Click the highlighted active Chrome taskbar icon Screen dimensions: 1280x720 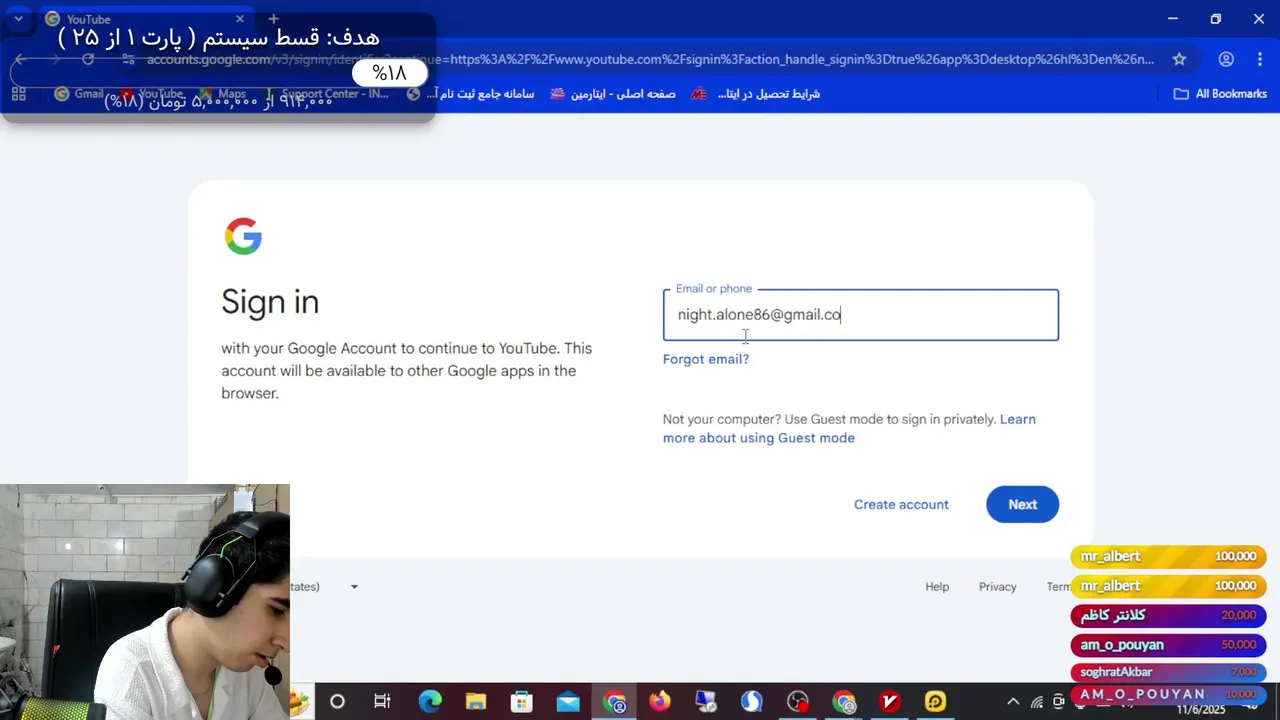coord(614,702)
